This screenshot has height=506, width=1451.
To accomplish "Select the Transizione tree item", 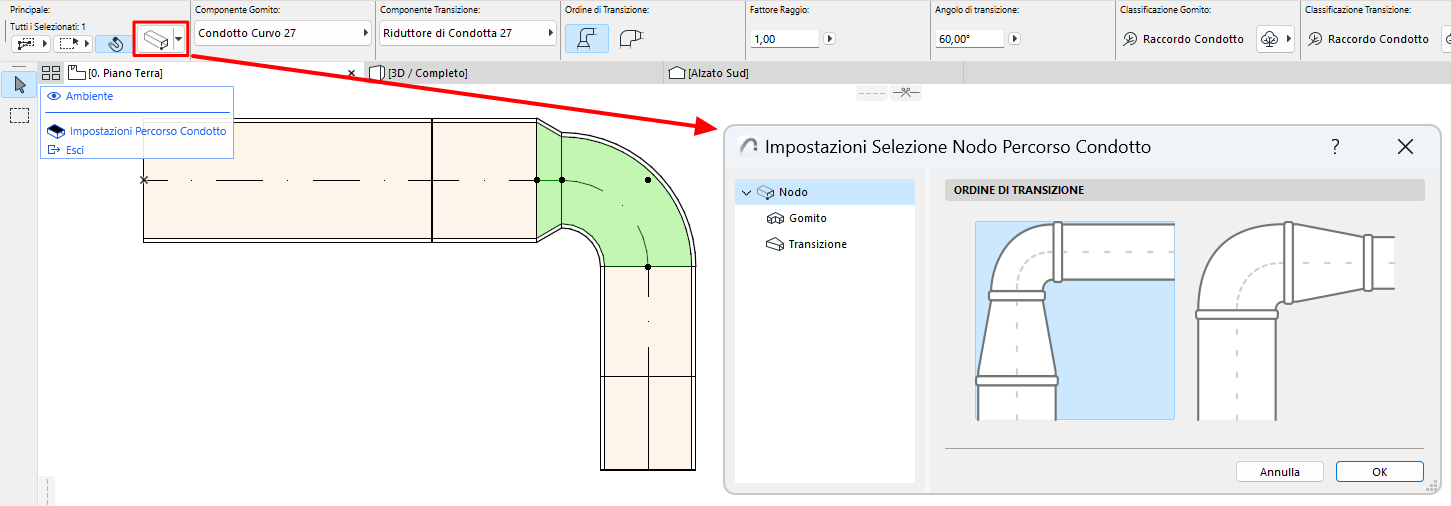I will pos(817,244).
